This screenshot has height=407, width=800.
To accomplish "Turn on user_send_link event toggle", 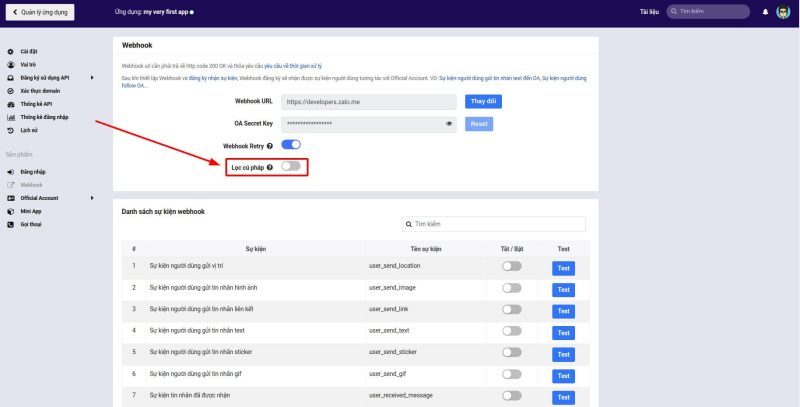I will tap(512, 310).
